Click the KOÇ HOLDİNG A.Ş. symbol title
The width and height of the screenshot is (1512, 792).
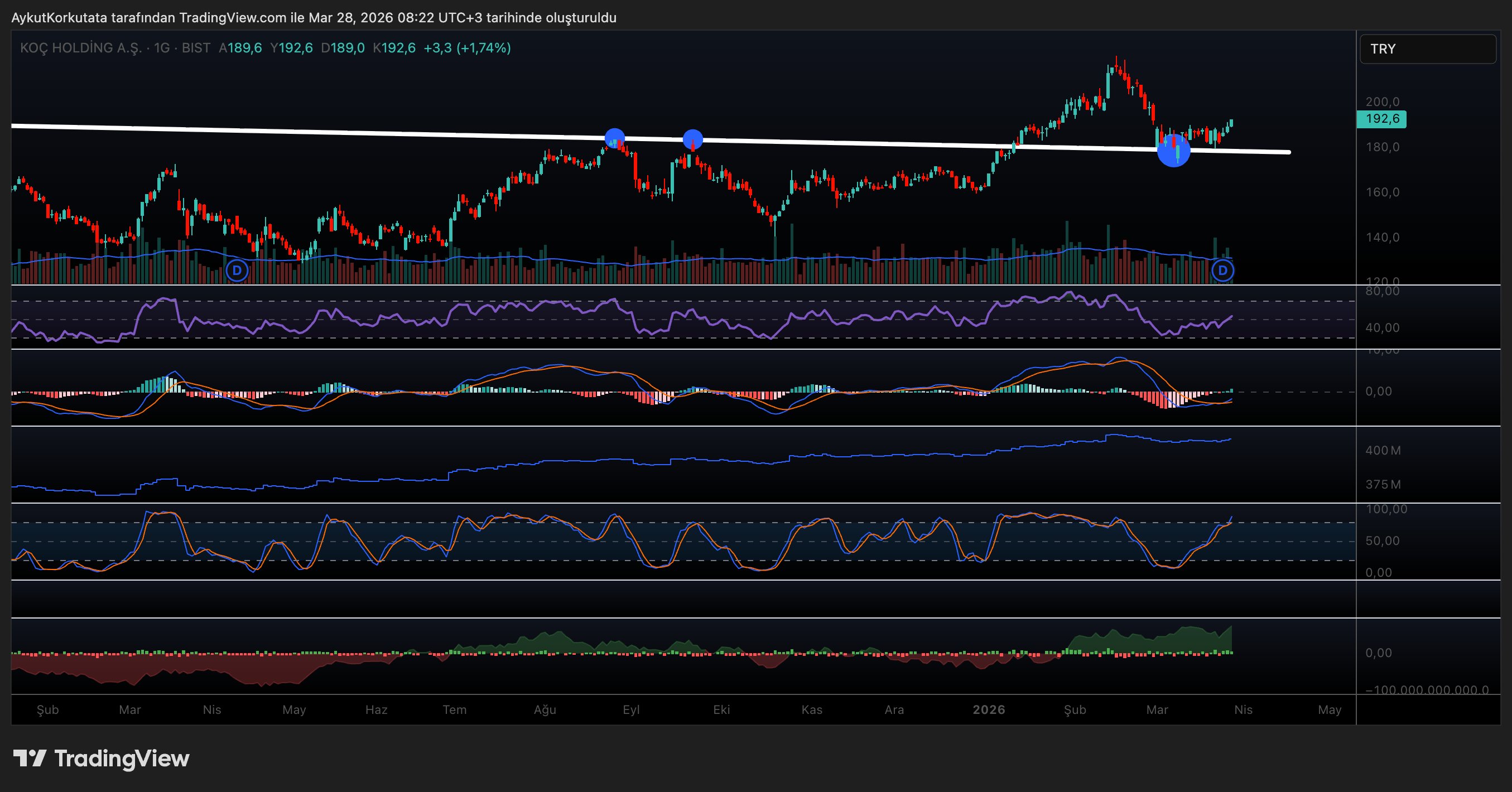click(81, 48)
